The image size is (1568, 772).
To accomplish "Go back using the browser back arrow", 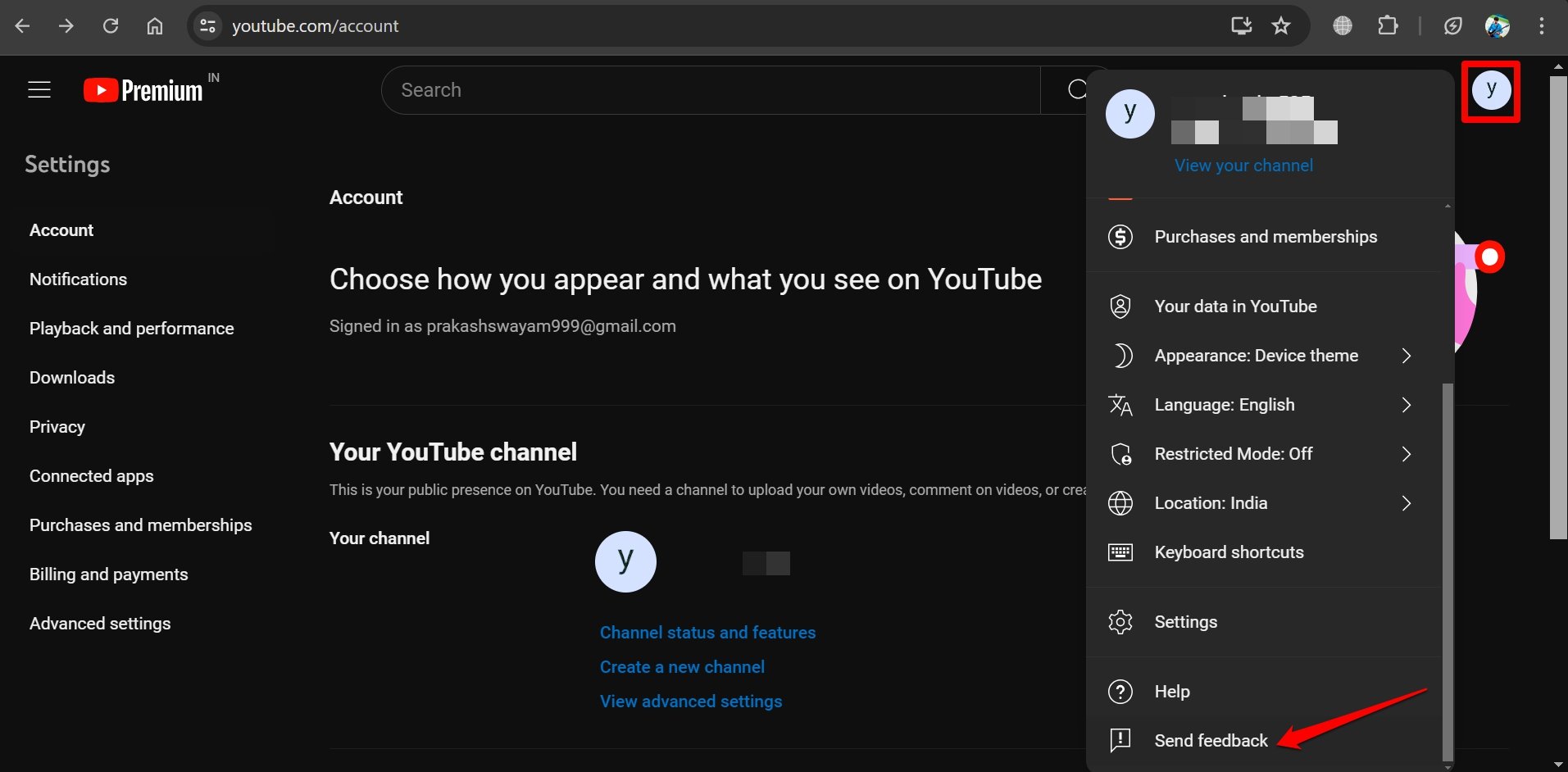I will (22, 26).
